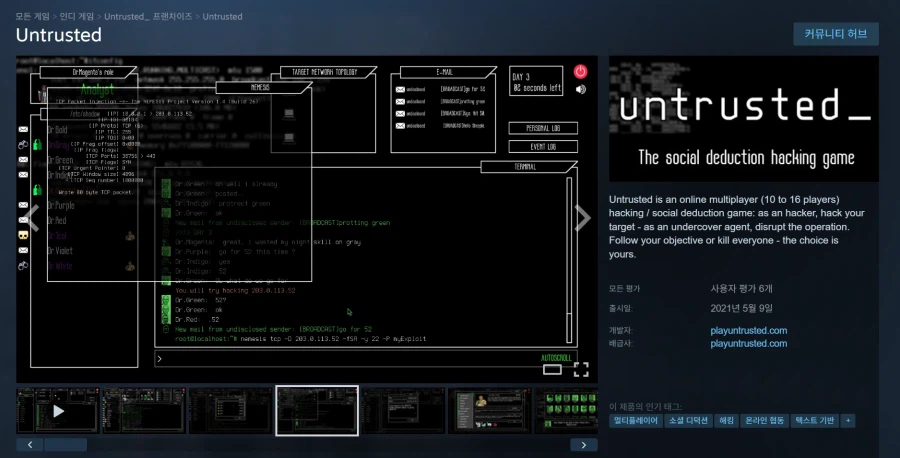Open the envelope for "go for 52" email

point(400,90)
